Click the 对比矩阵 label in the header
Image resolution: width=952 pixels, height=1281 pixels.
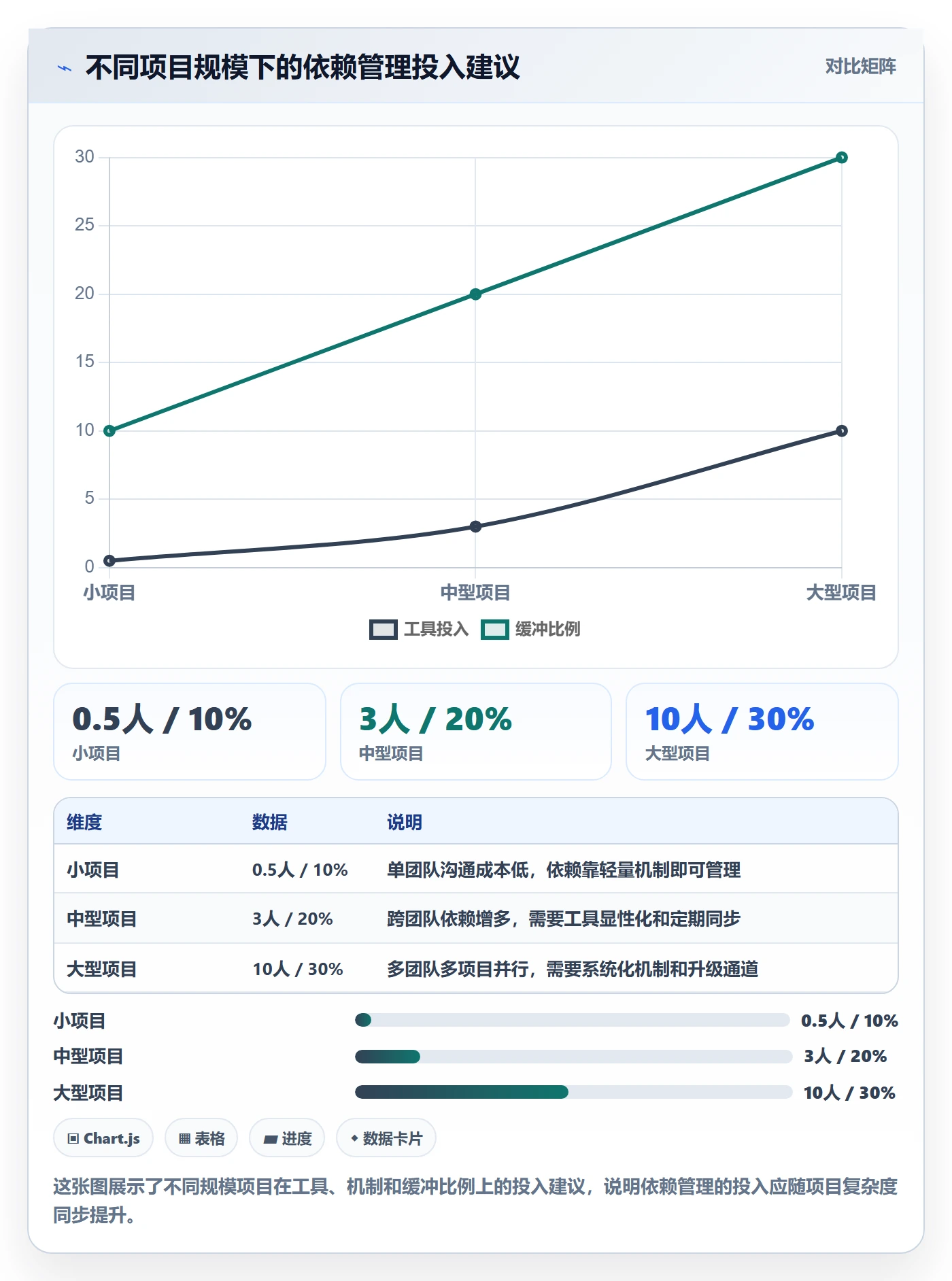point(860,67)
